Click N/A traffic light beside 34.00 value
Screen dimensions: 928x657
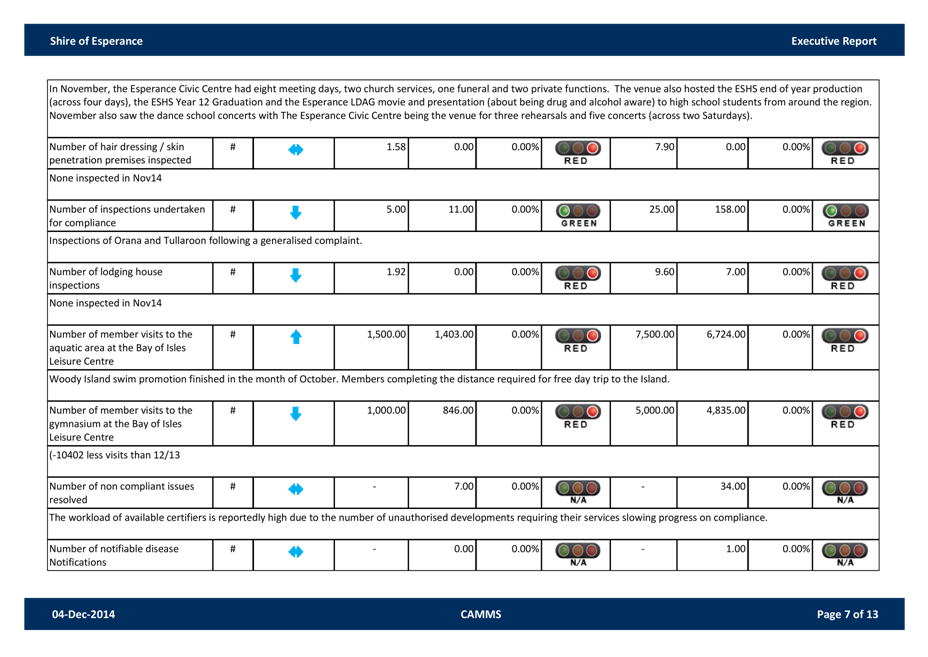click(x=844, y=490)
